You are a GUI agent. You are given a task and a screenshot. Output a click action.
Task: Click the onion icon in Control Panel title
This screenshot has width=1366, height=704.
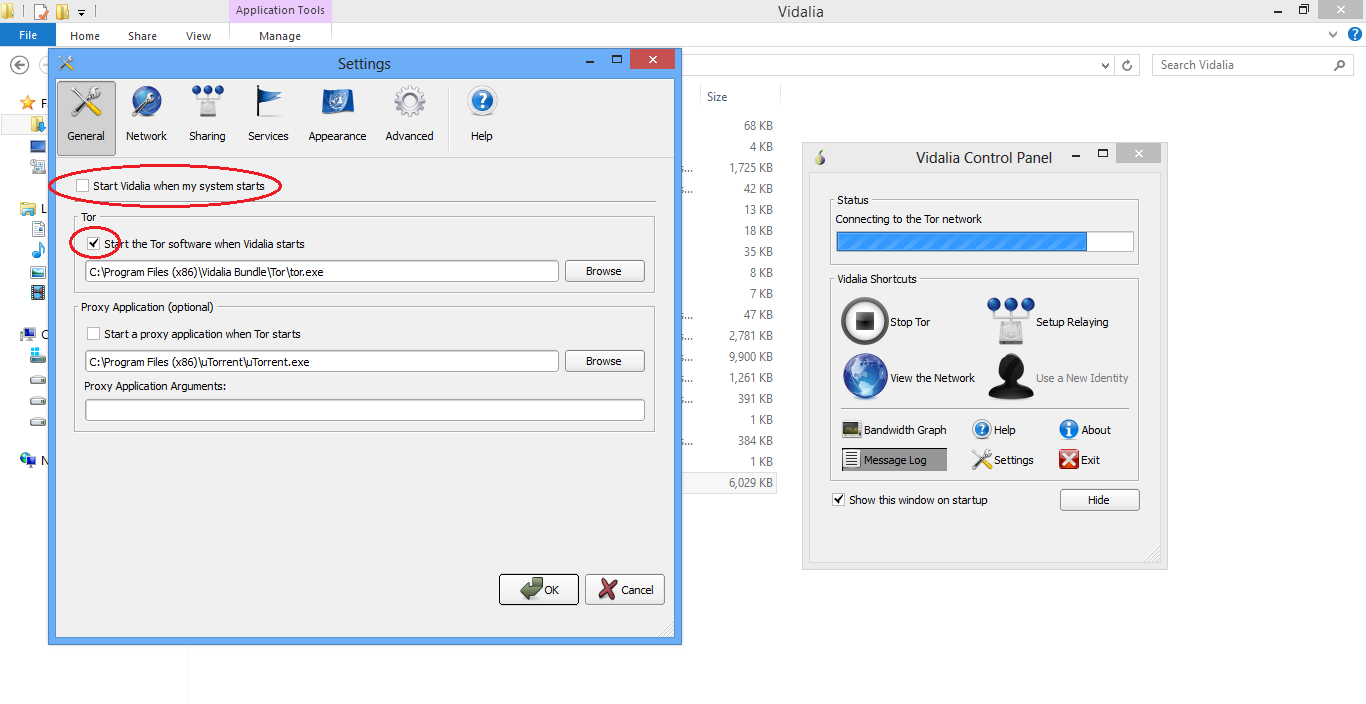point(820,157)
